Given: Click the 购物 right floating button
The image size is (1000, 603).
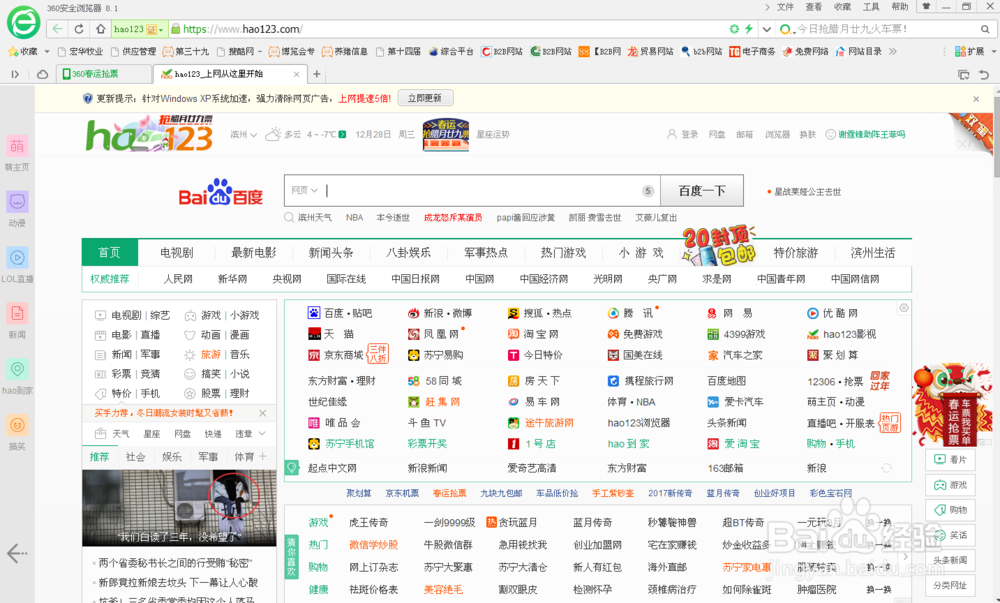Looking at the screenshot, I should coord(950,510).
